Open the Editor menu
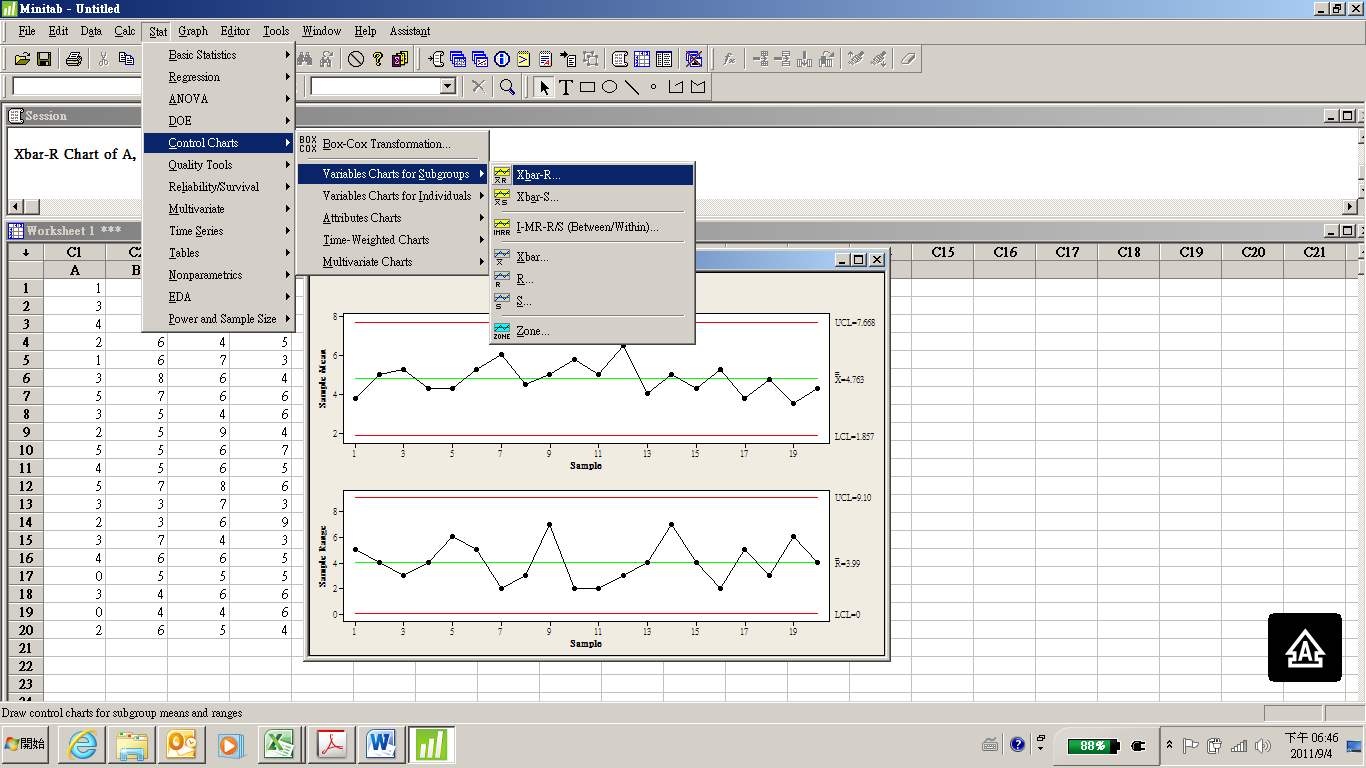The image size is (1366, 768). [235, 31]
